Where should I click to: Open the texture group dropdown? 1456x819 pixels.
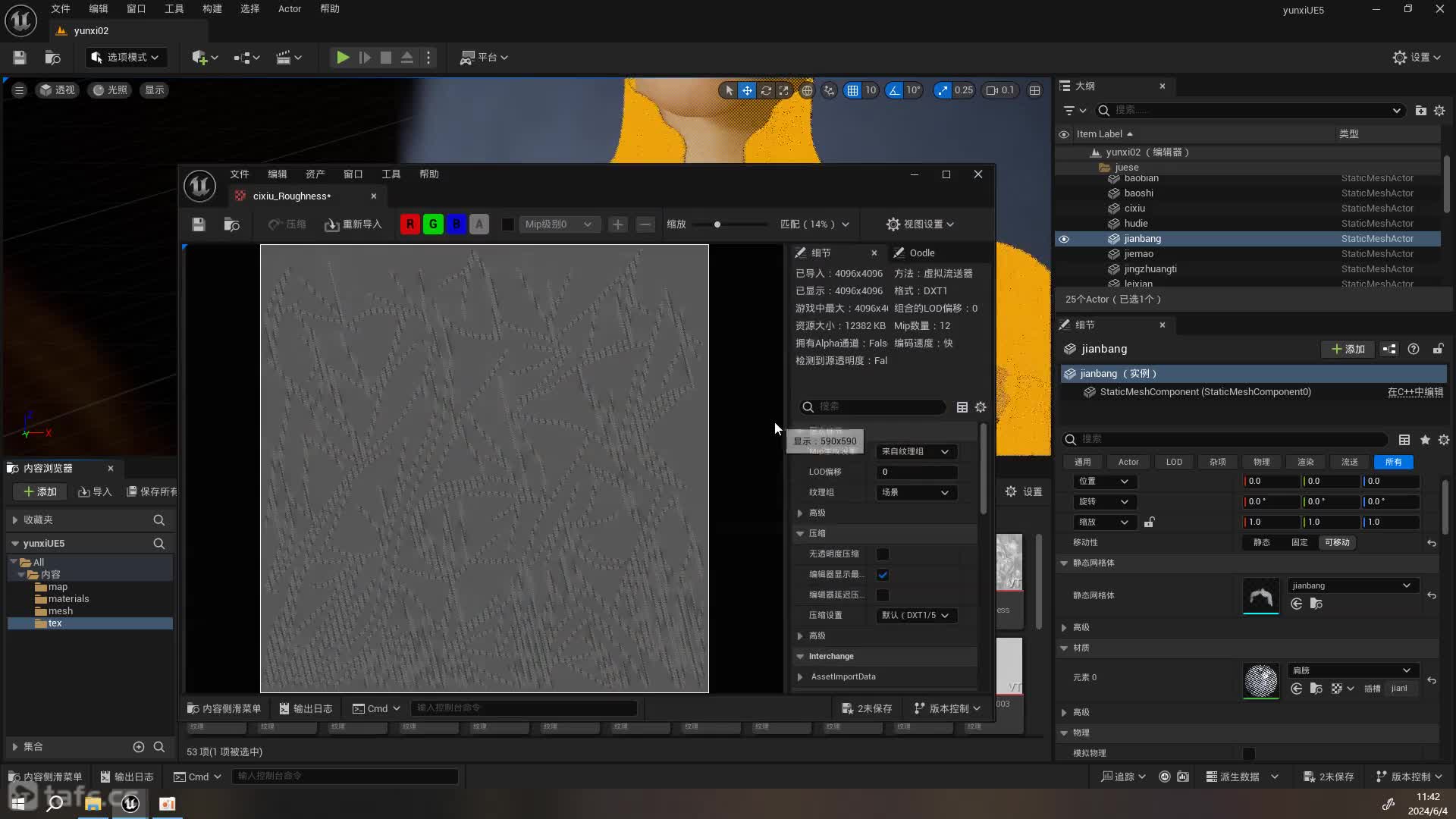click(915, 493)
